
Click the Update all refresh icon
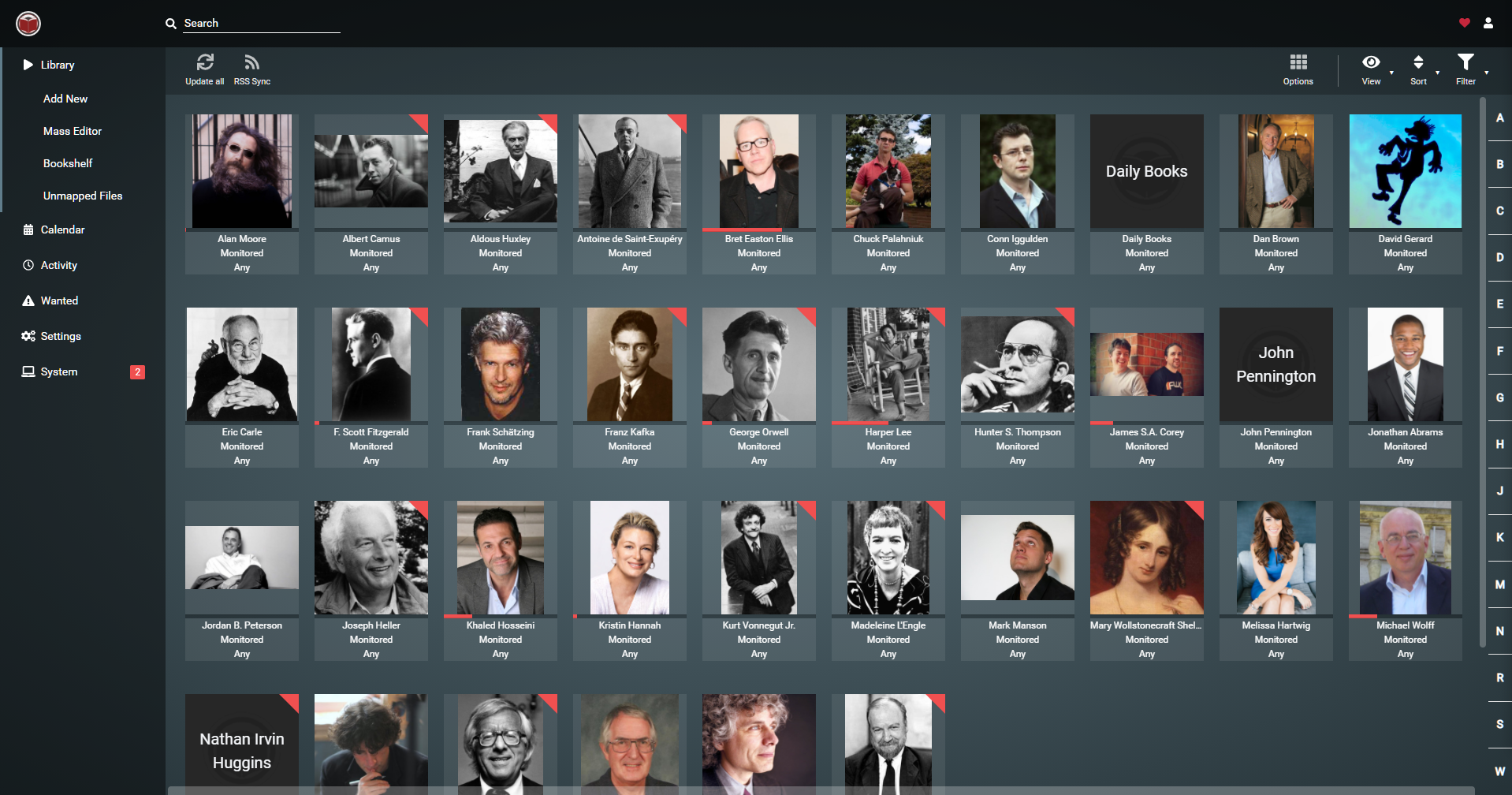tap(205, 63)
